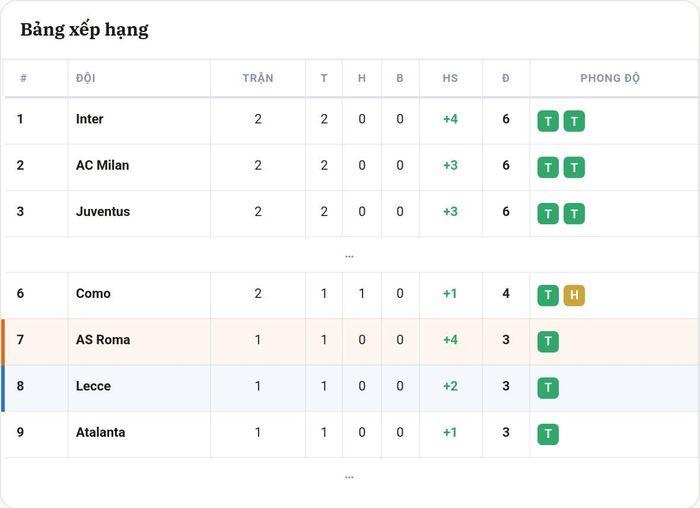
Task: Click Inter's first green T form badge
Action: click(548, 121)
